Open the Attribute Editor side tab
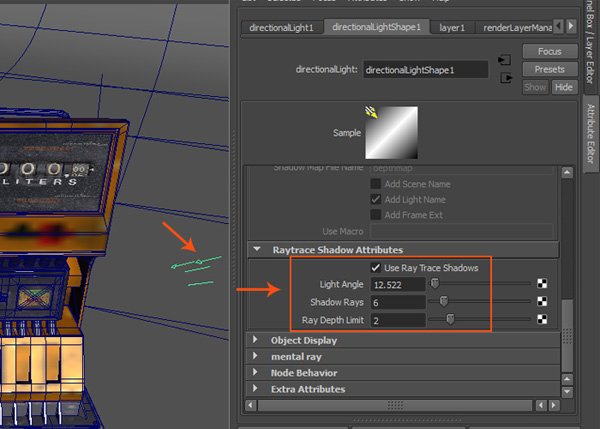600x429 pixels. click(591, 133)
